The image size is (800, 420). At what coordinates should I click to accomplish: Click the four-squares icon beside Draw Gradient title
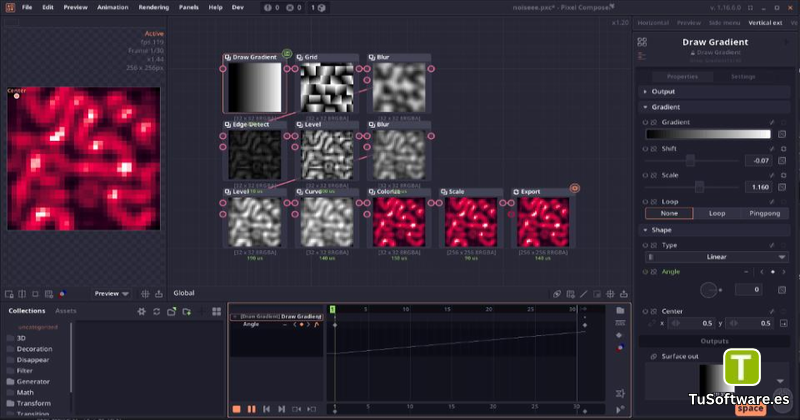point(642,42)
